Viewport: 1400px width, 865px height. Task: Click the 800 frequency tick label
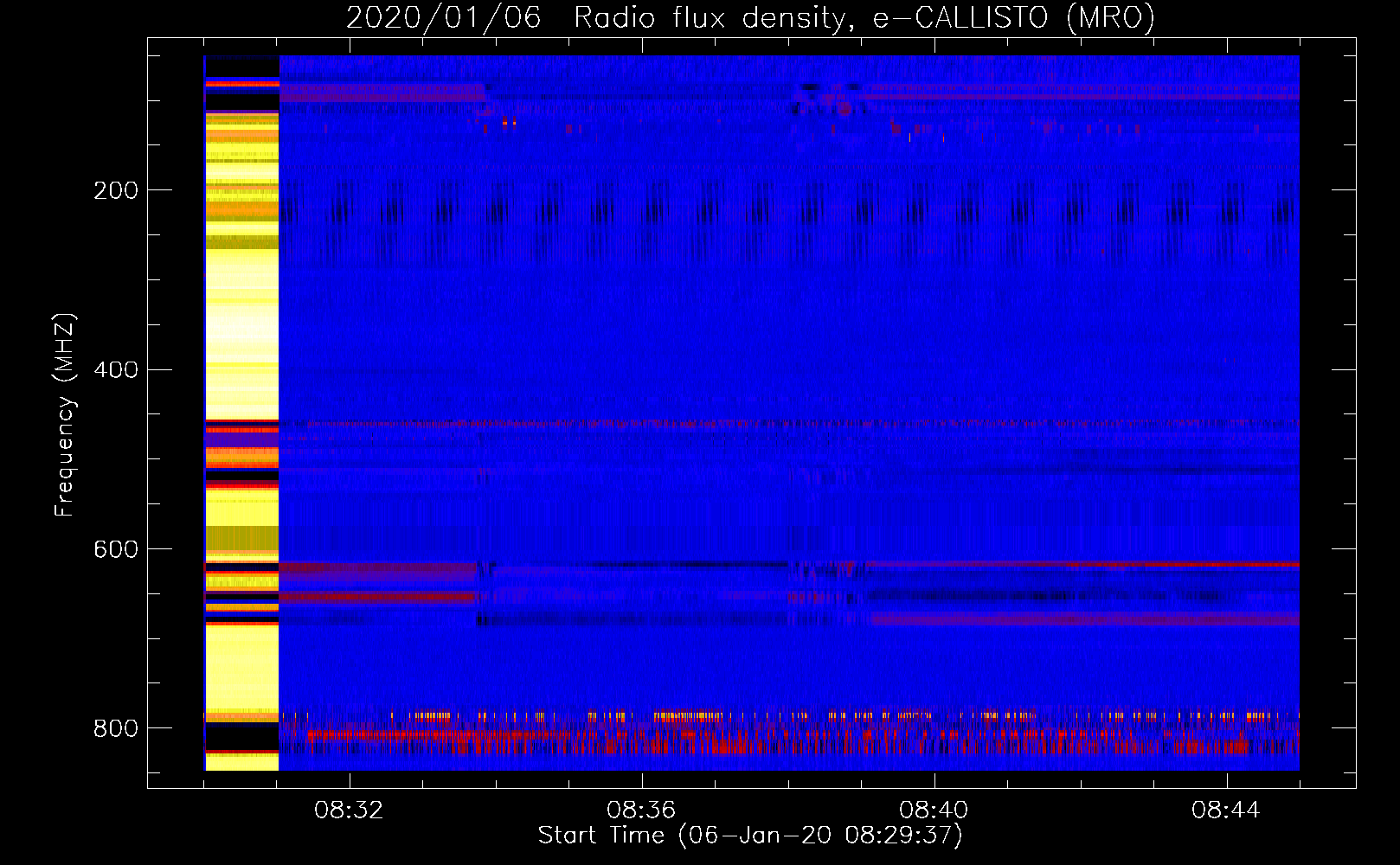[x=116, y=728]
